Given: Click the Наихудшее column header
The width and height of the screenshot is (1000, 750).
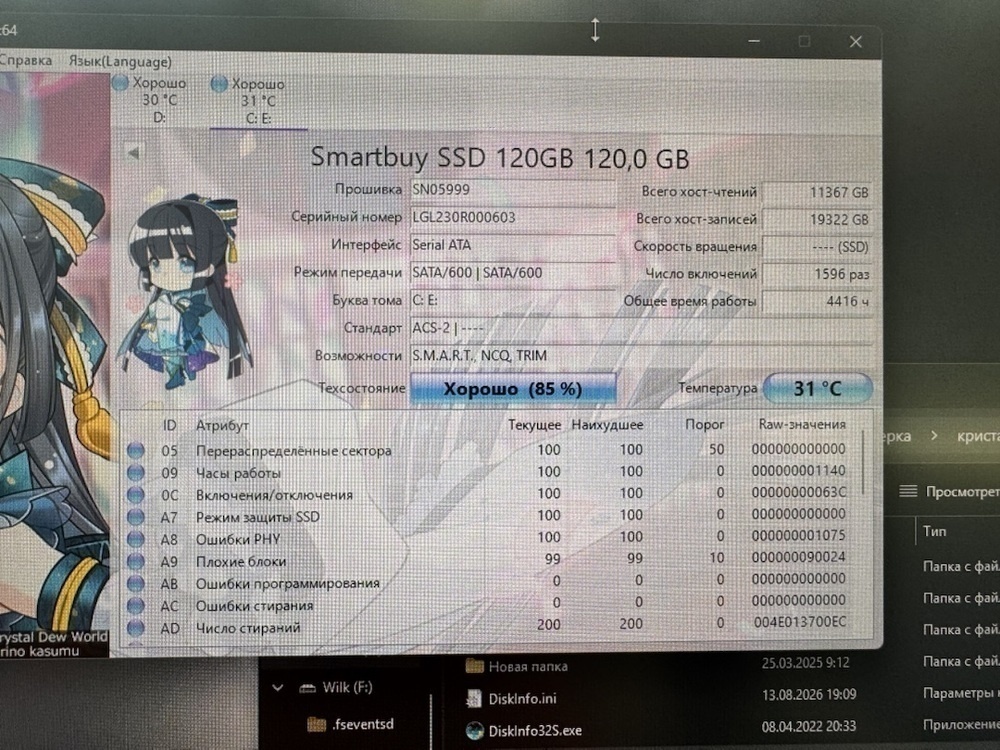Looking at the screenshot, I should pos(607,425).
